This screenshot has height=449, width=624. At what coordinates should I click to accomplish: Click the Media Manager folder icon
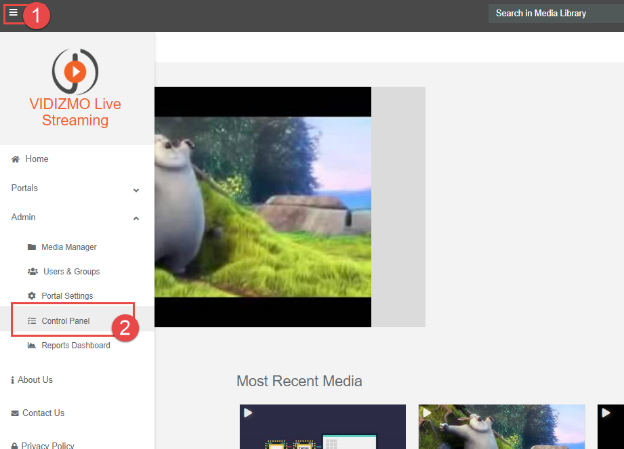pyautogui.click(x=32, y=247)
